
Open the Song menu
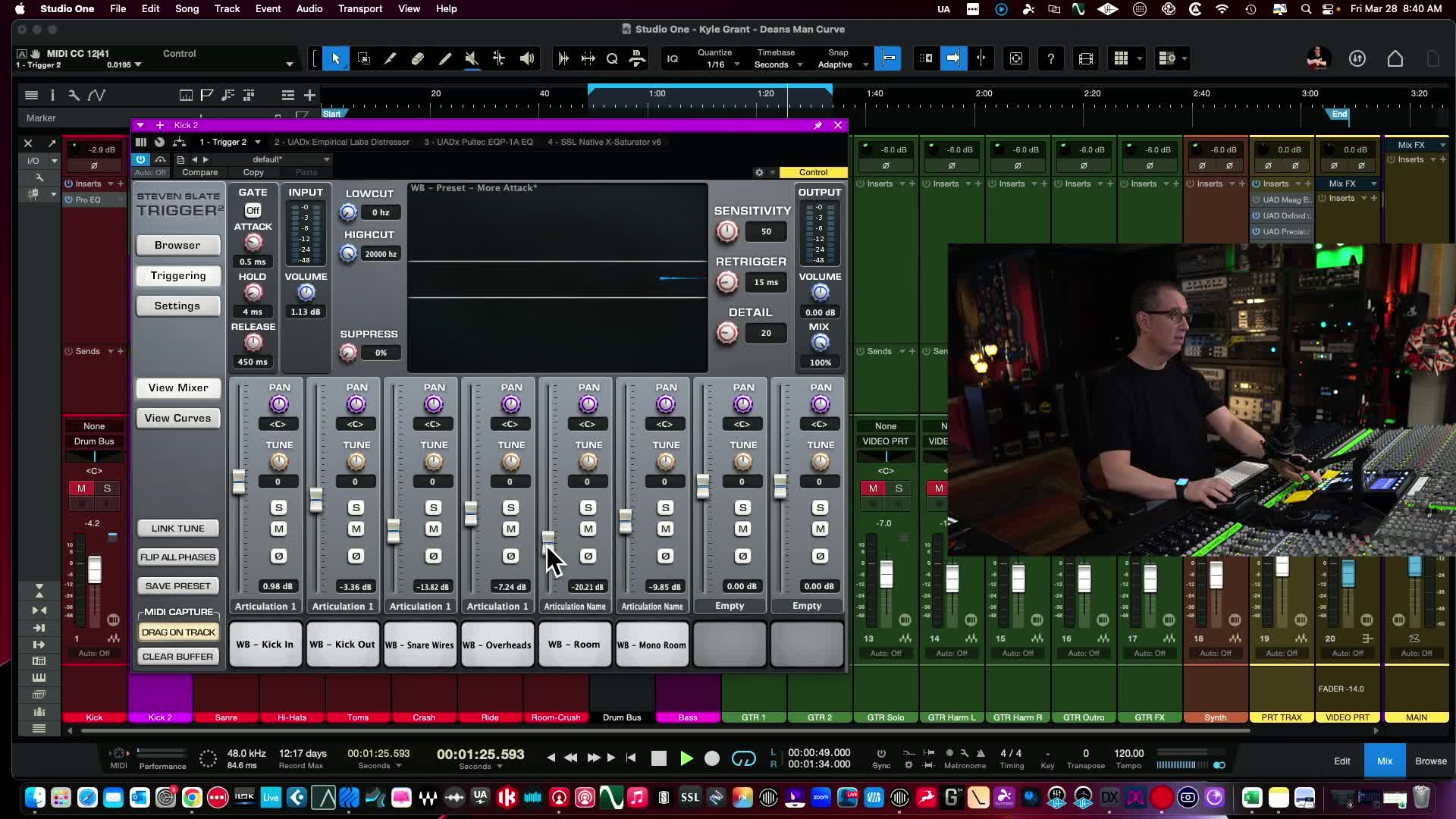(187, 8)
